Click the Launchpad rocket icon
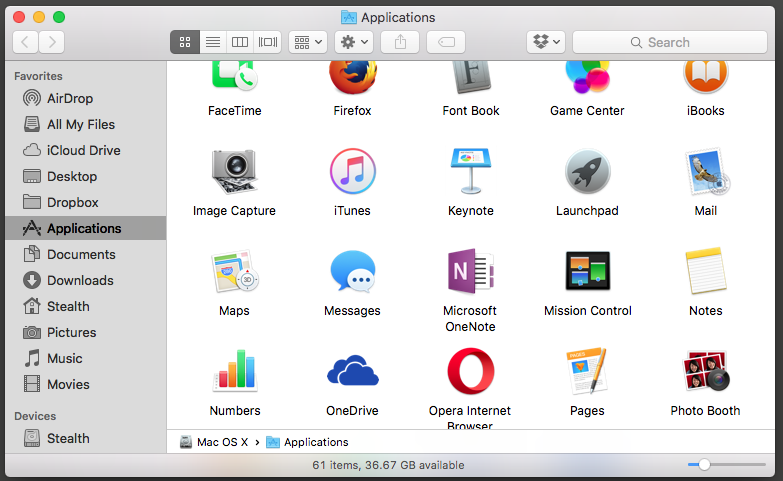The image size is (783, 481). (x=587, y=171)
